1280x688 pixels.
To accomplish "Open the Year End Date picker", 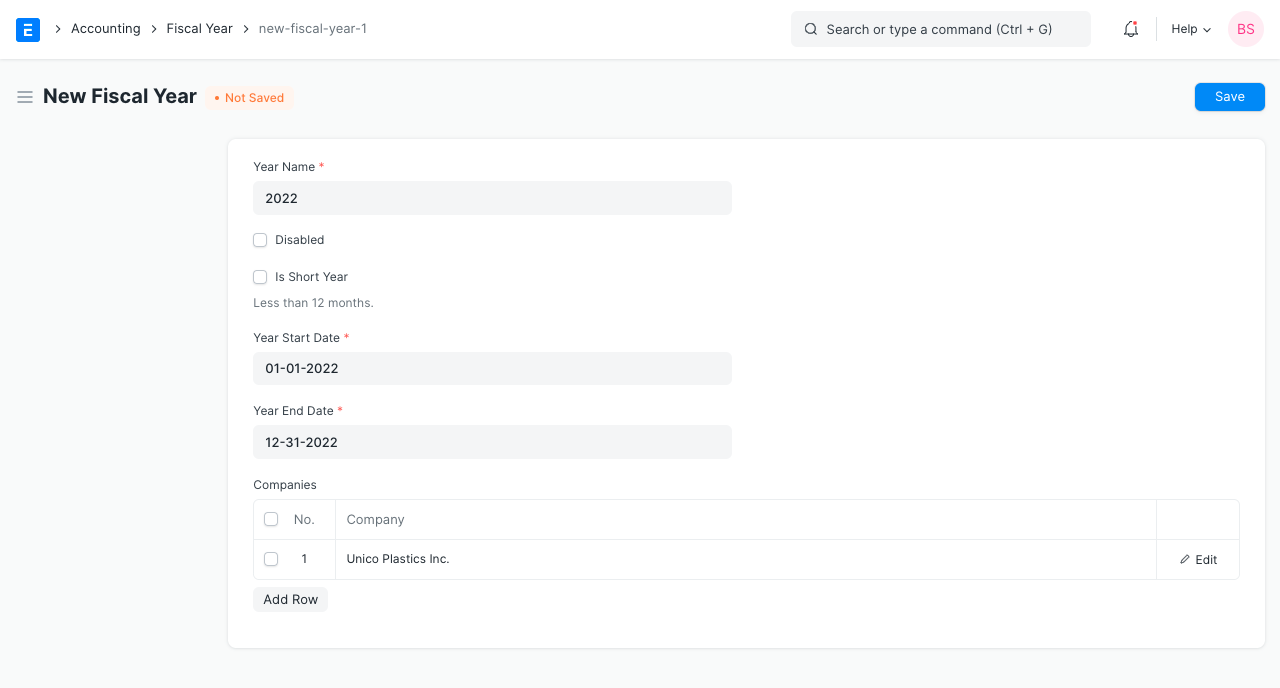I will pyautogui.click(x=492, y=442).
